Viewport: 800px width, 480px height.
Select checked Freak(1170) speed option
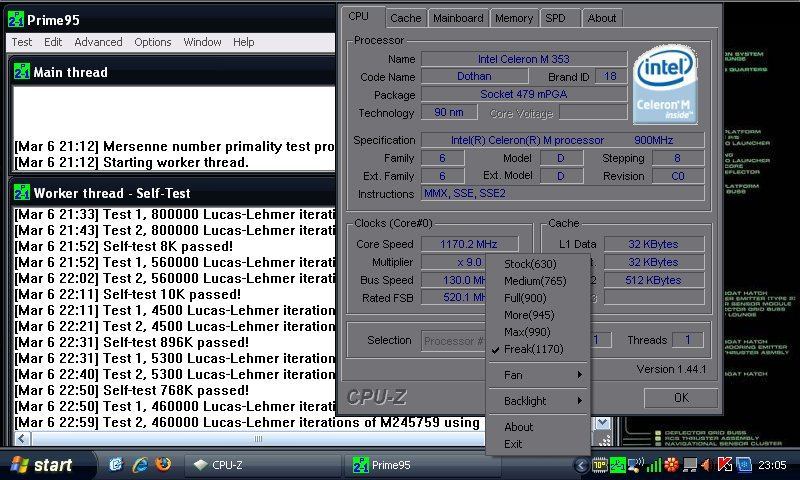pyautogui.click(x=538, y=349)
